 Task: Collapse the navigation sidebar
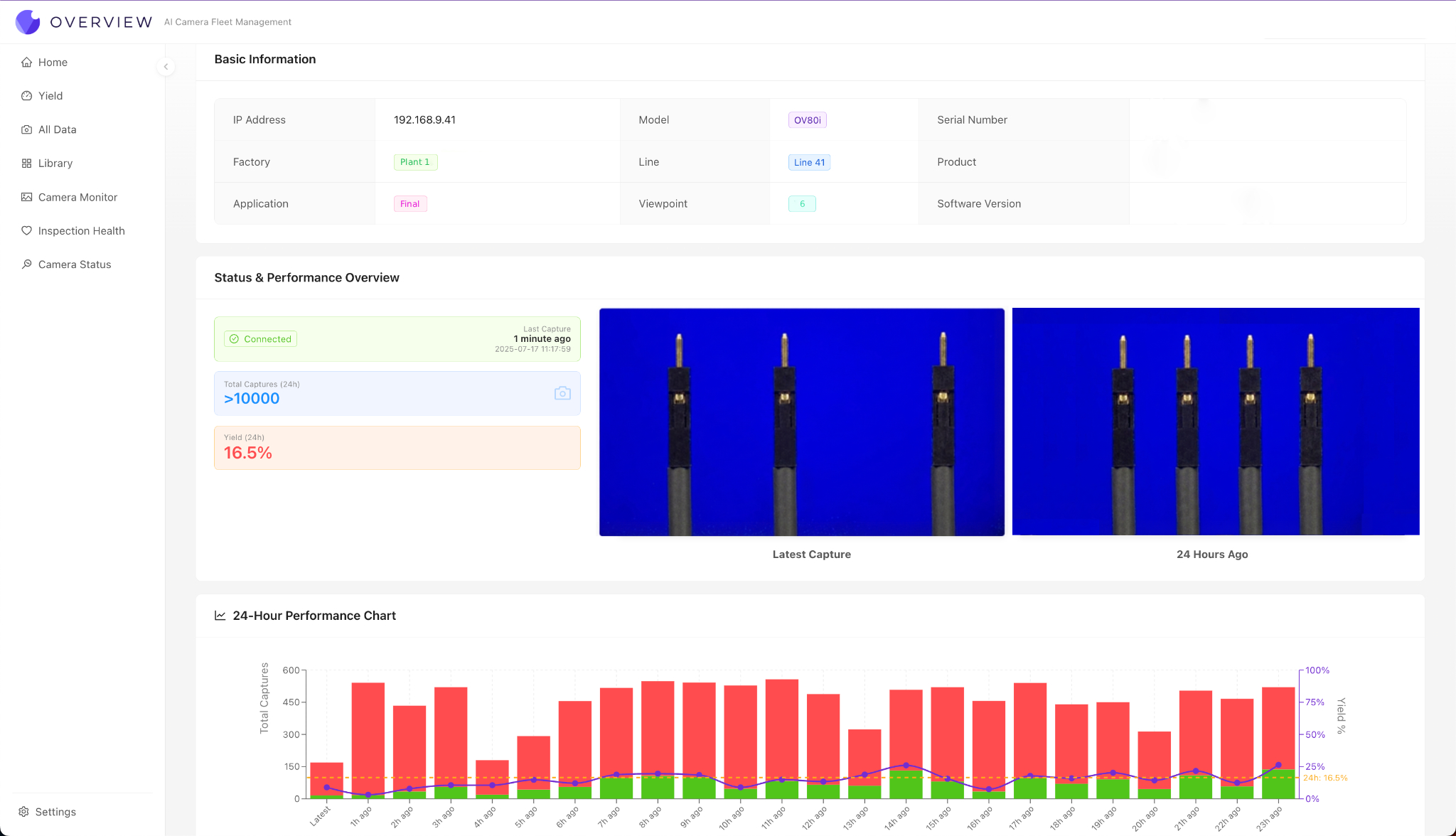[165, 66]
